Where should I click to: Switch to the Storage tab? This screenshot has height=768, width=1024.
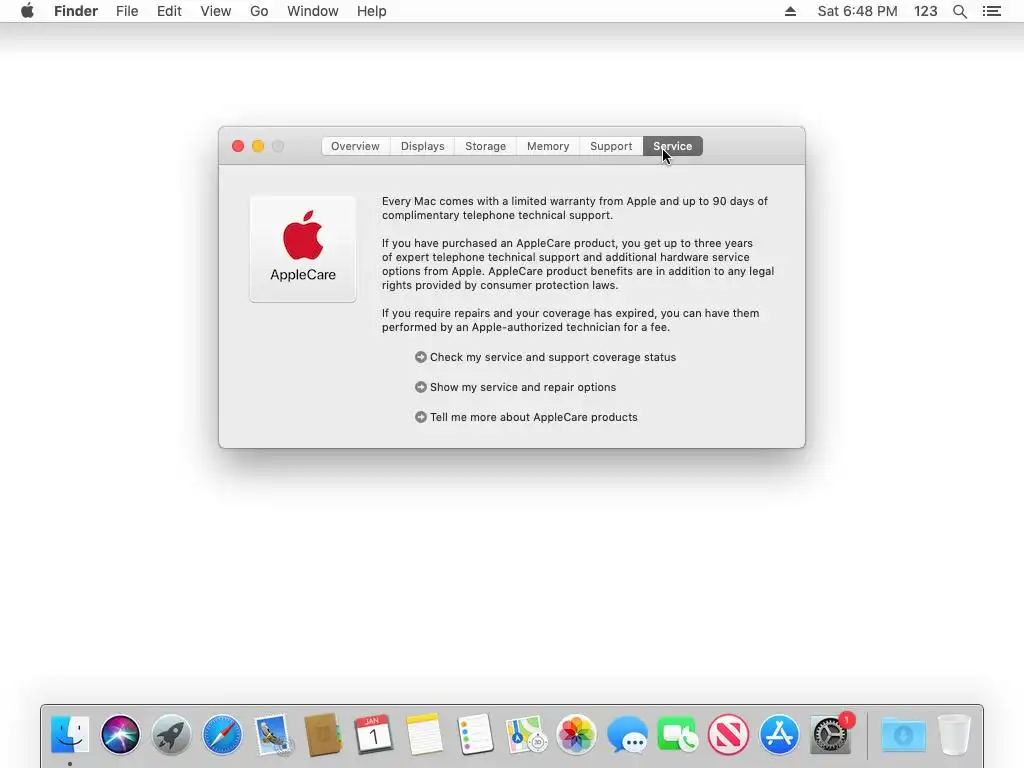point(485,146)
